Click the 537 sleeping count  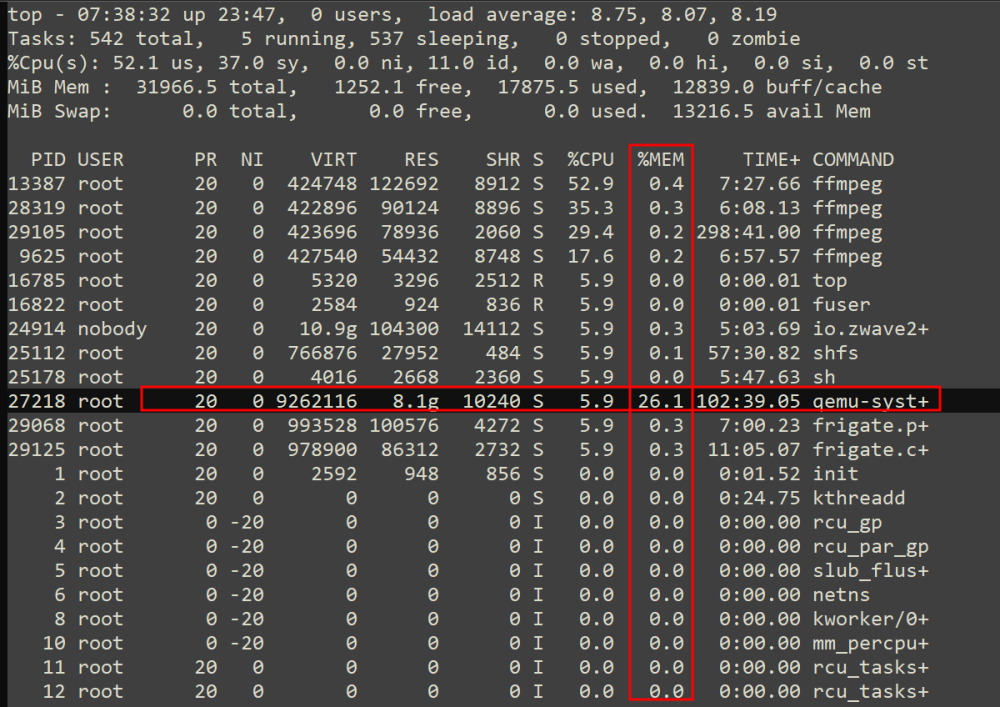(386, 39)
